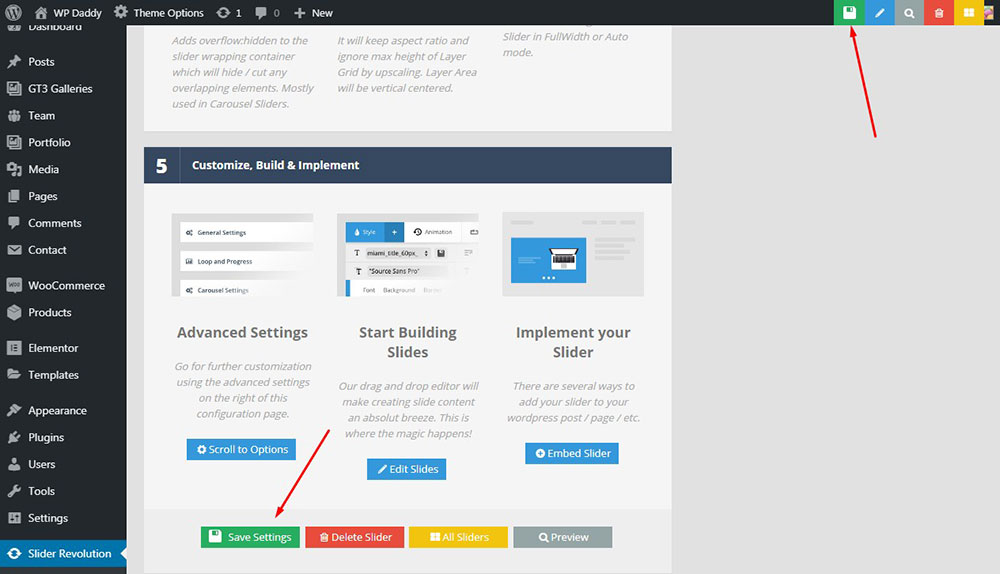Click All Sliders button
This screenshot has width=1000, height=574.
pyautogui.click(x=459, y=537)
